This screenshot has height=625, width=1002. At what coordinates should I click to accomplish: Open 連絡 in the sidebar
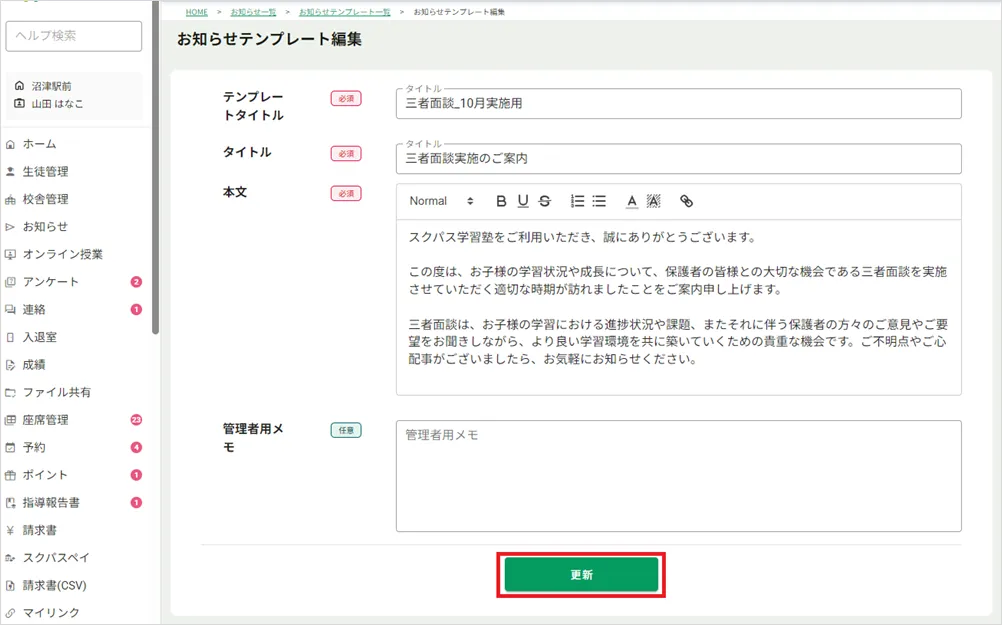pyautogui.click(x=34, y=309)
